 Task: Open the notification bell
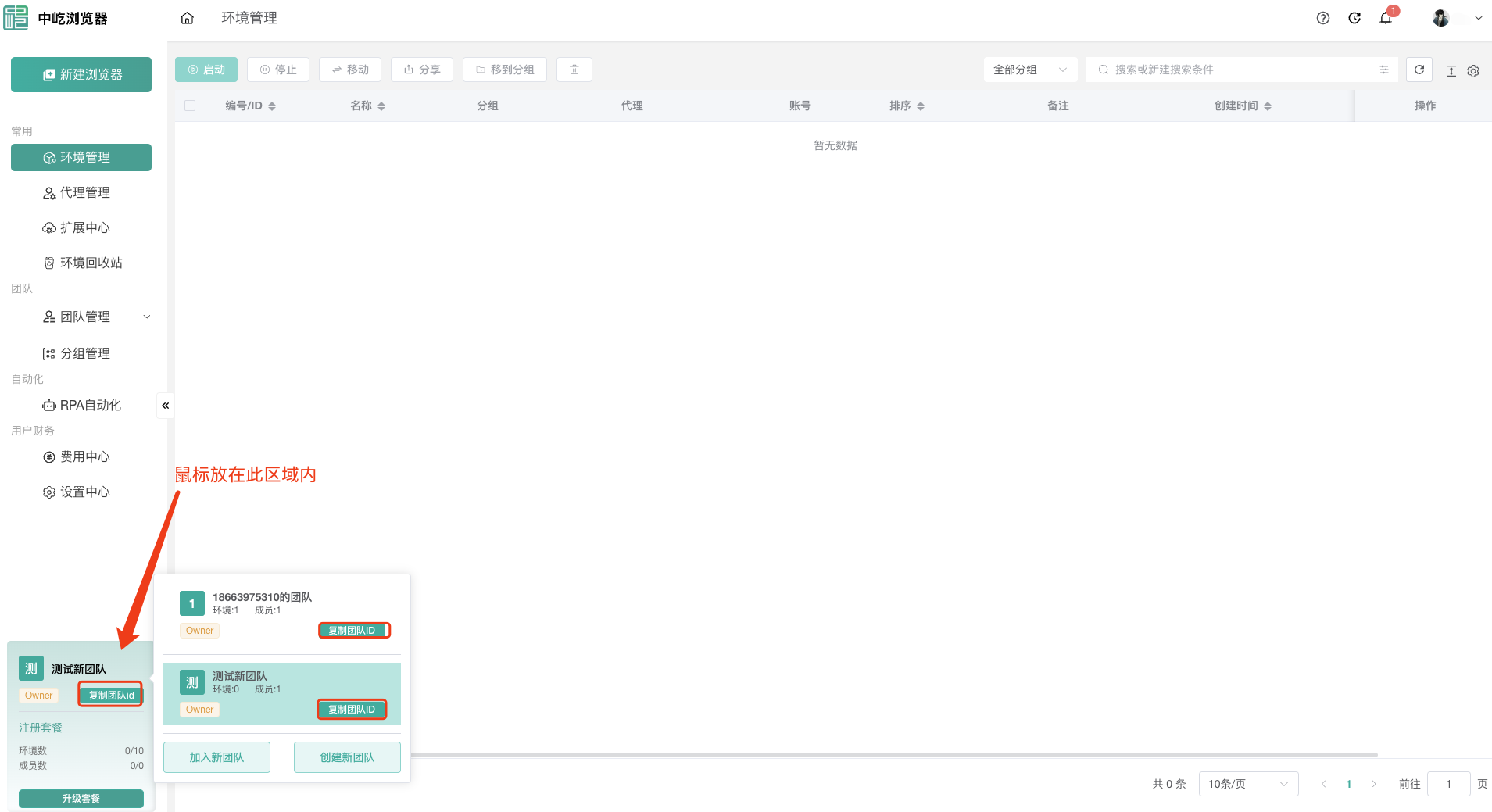point(1386,18)
